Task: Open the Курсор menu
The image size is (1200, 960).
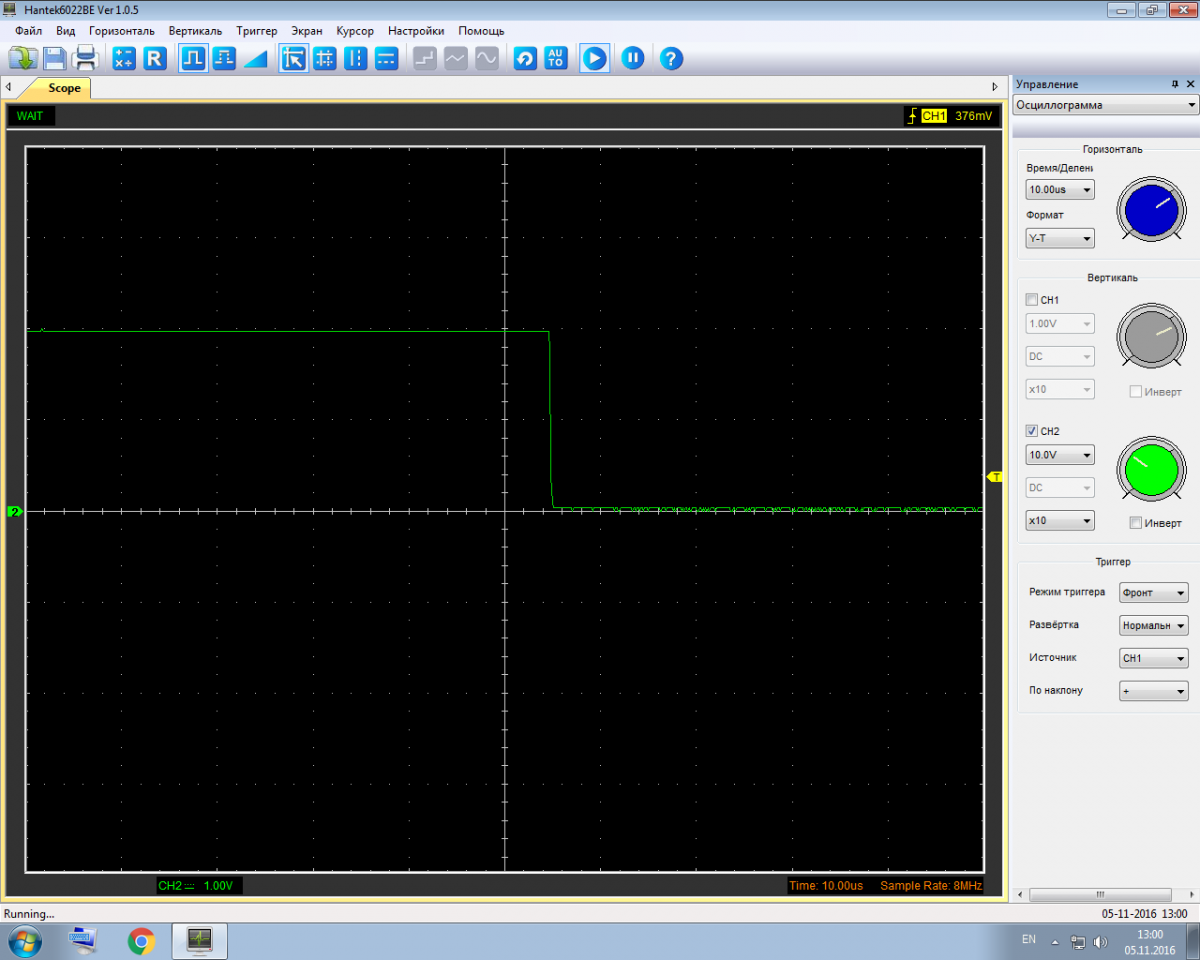Action: tap(355, 31)
